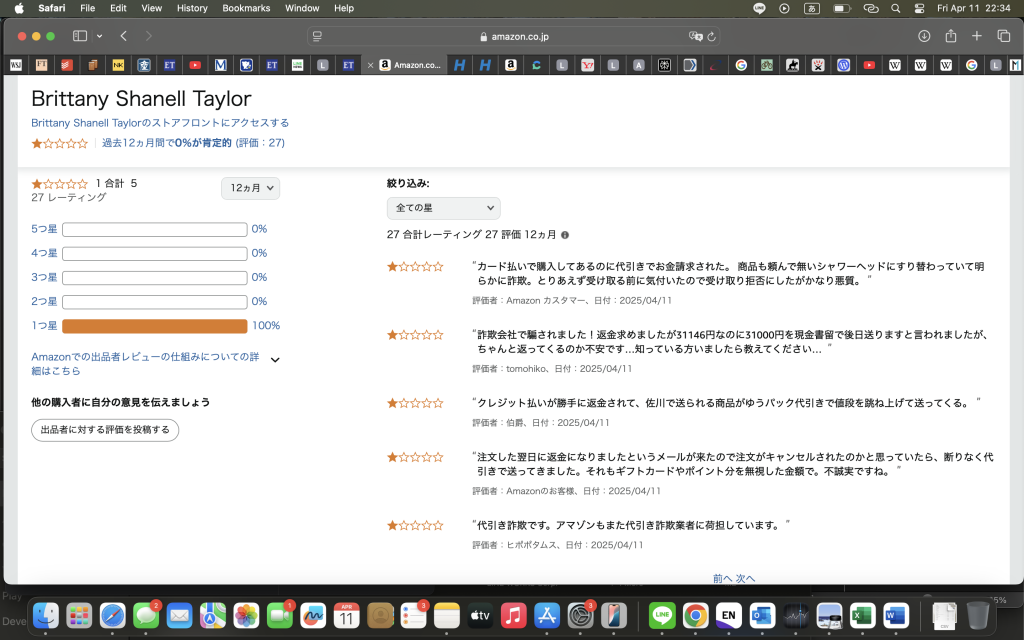Open the 12ヵ月 period dropdown
Image resolution: width=1024 pixels, height=640 pixels.
[x=250, y=188]
